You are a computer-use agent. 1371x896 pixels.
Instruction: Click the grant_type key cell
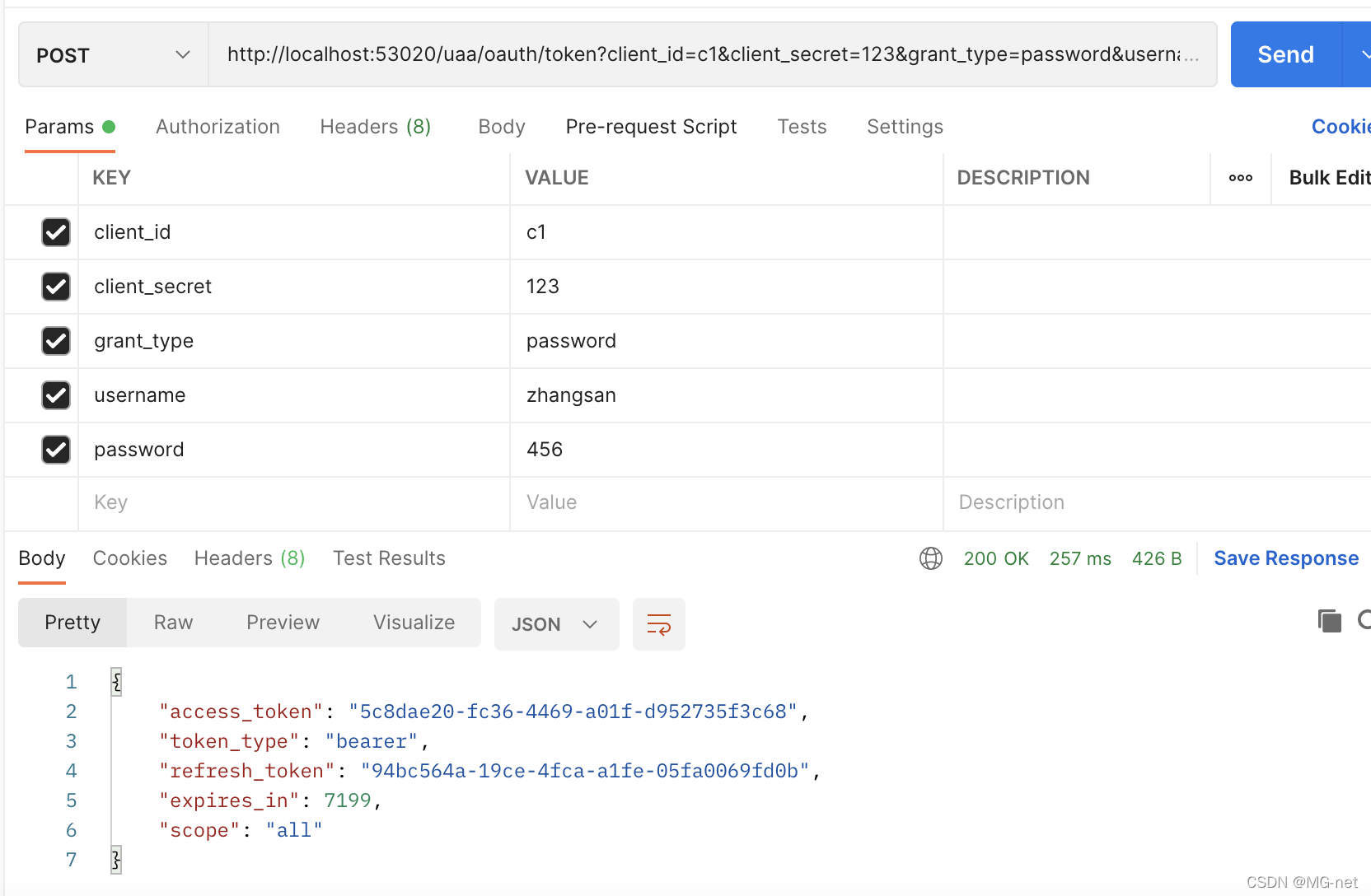click(294, 341)
